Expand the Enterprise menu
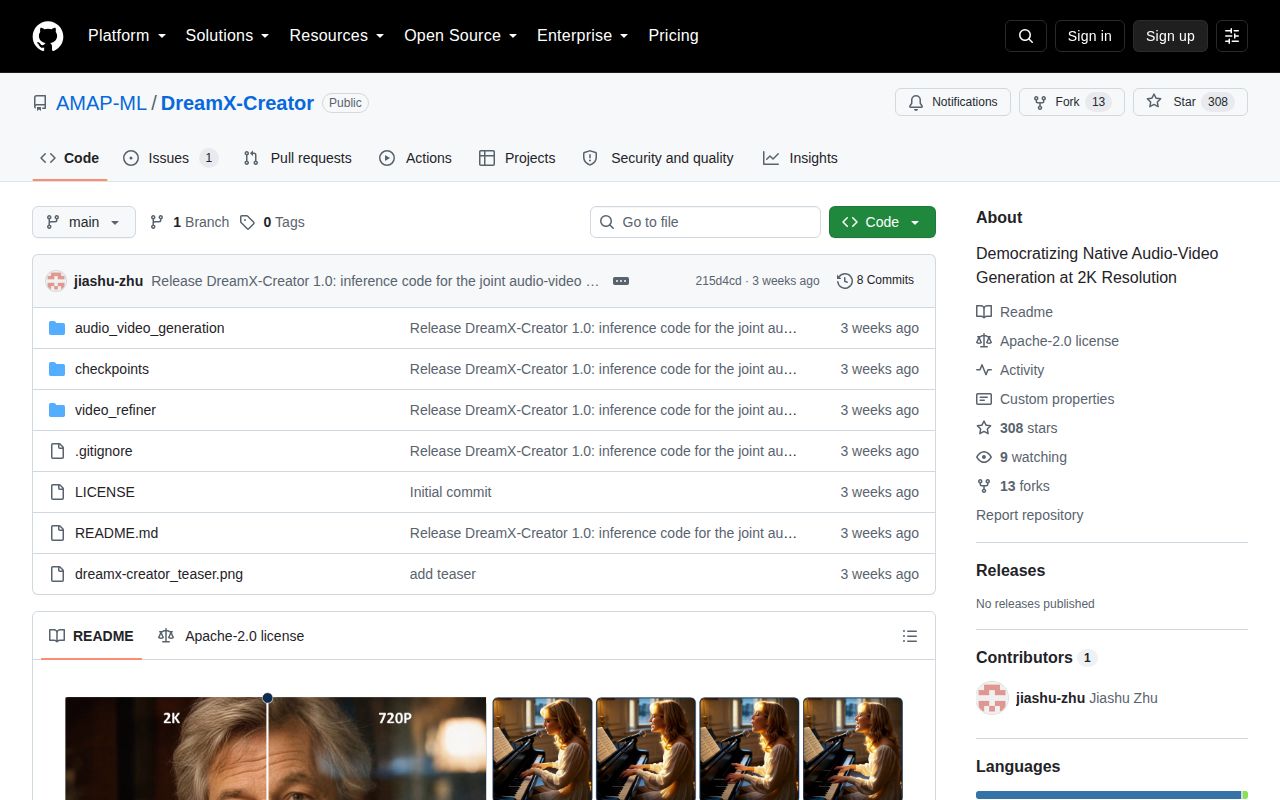The width and height of the screenshot is (1280, 800). pos(582,36)
